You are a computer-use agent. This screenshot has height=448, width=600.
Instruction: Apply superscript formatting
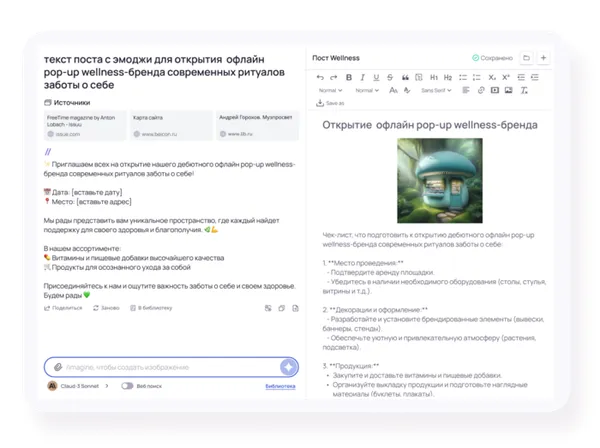tap(506, 78)
